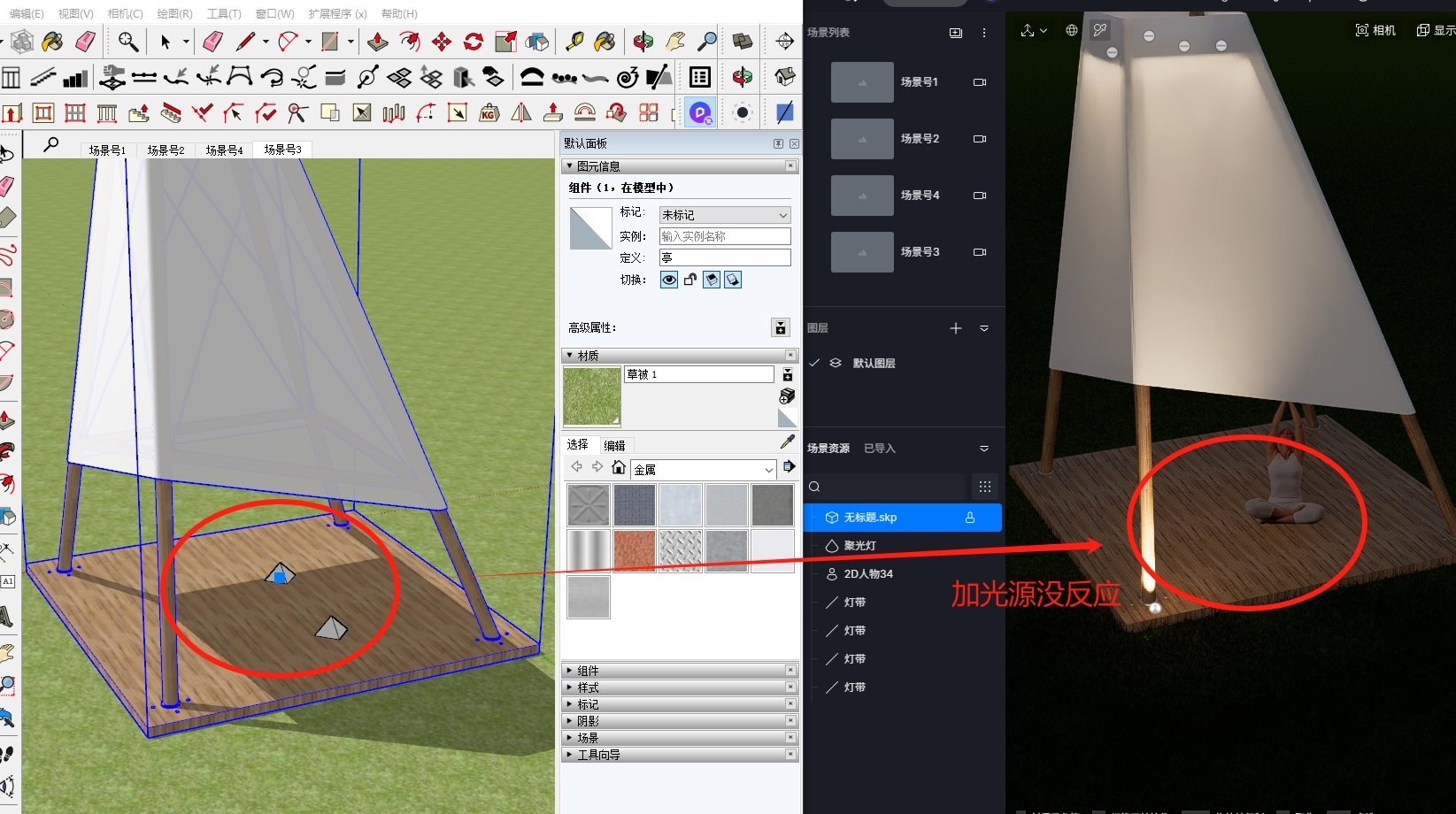Screen dimensions: 1456x814
Task: Switch to the 场景号2 scene tab
Action: [166, 150]
